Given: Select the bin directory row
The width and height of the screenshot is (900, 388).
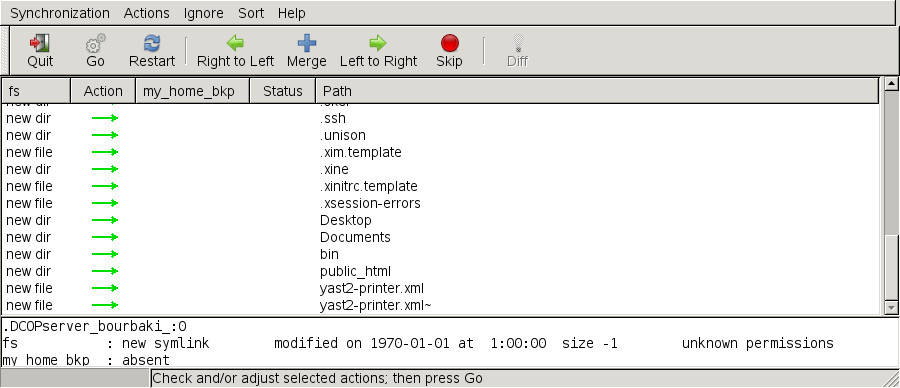Looking at the screenshot, I should coord(440,254).
